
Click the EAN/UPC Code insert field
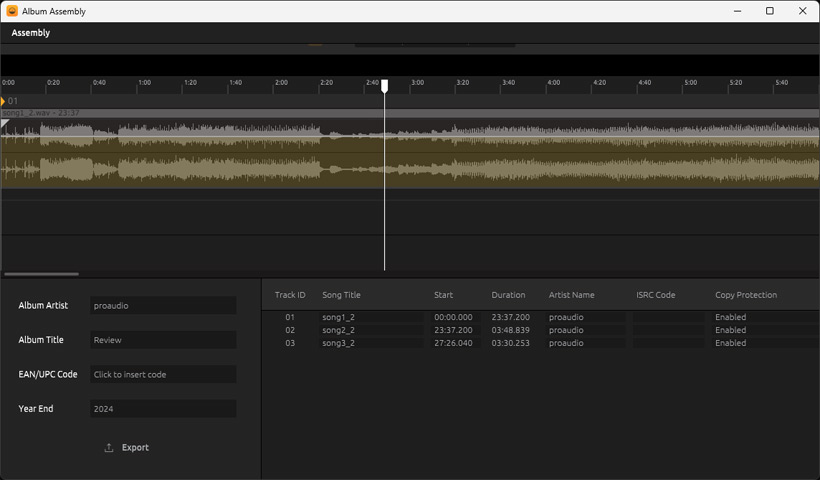[163, 375]
